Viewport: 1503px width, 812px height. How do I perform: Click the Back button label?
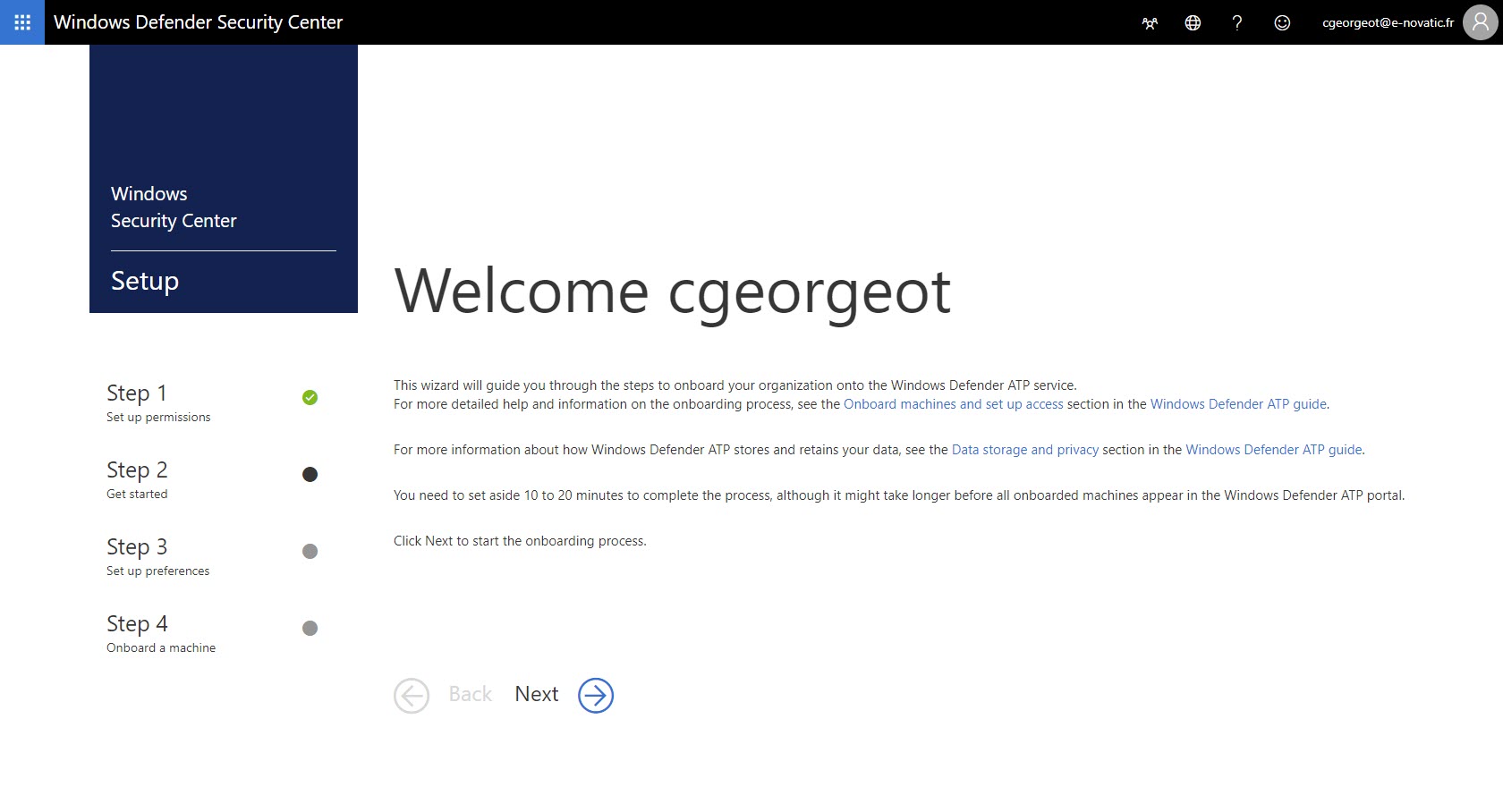pyautogui.click(x=471, y=694)
